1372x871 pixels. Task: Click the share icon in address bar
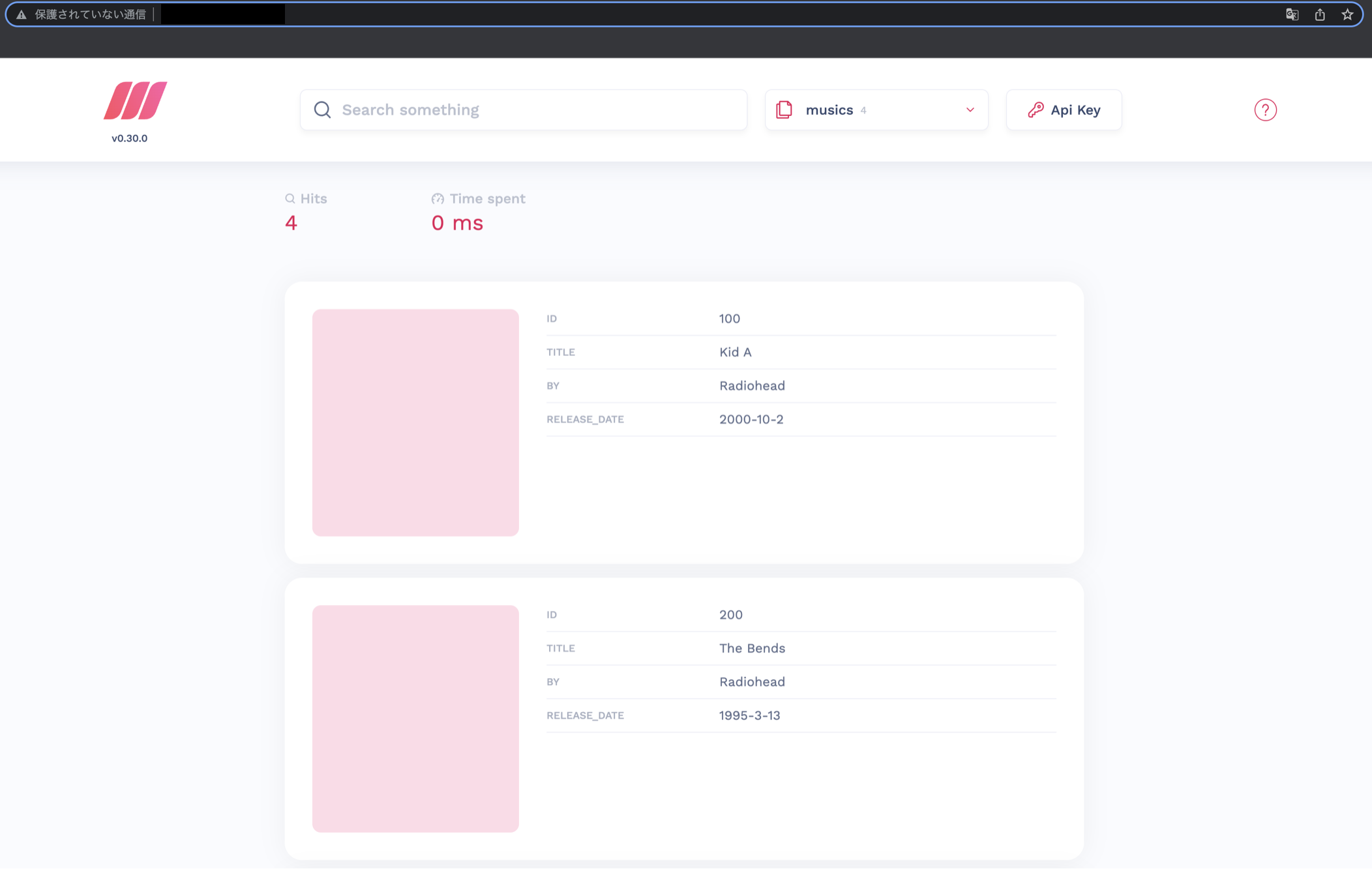(x=1320, y=14)
